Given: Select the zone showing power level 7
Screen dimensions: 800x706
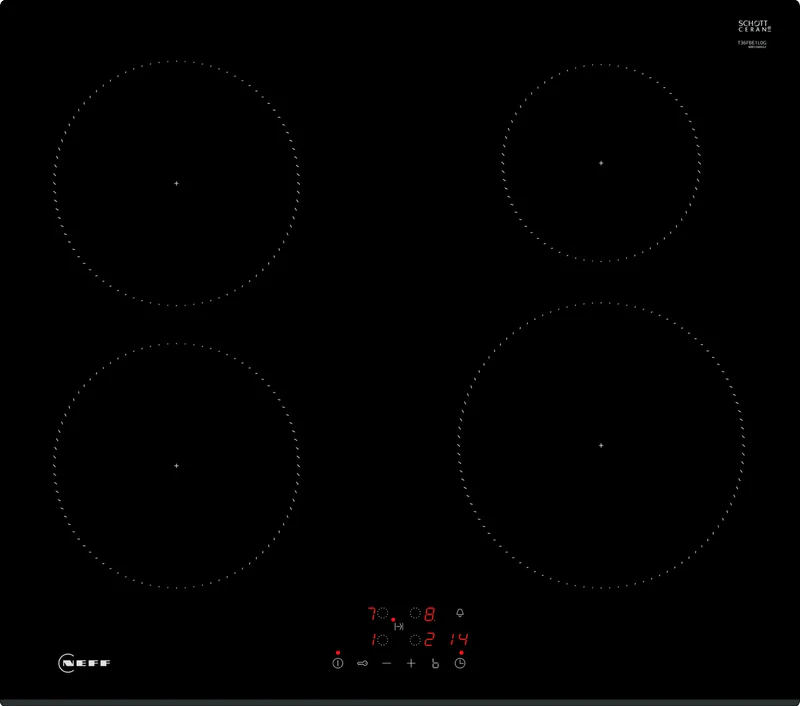Looking at the screenshot, I should 372,612.
